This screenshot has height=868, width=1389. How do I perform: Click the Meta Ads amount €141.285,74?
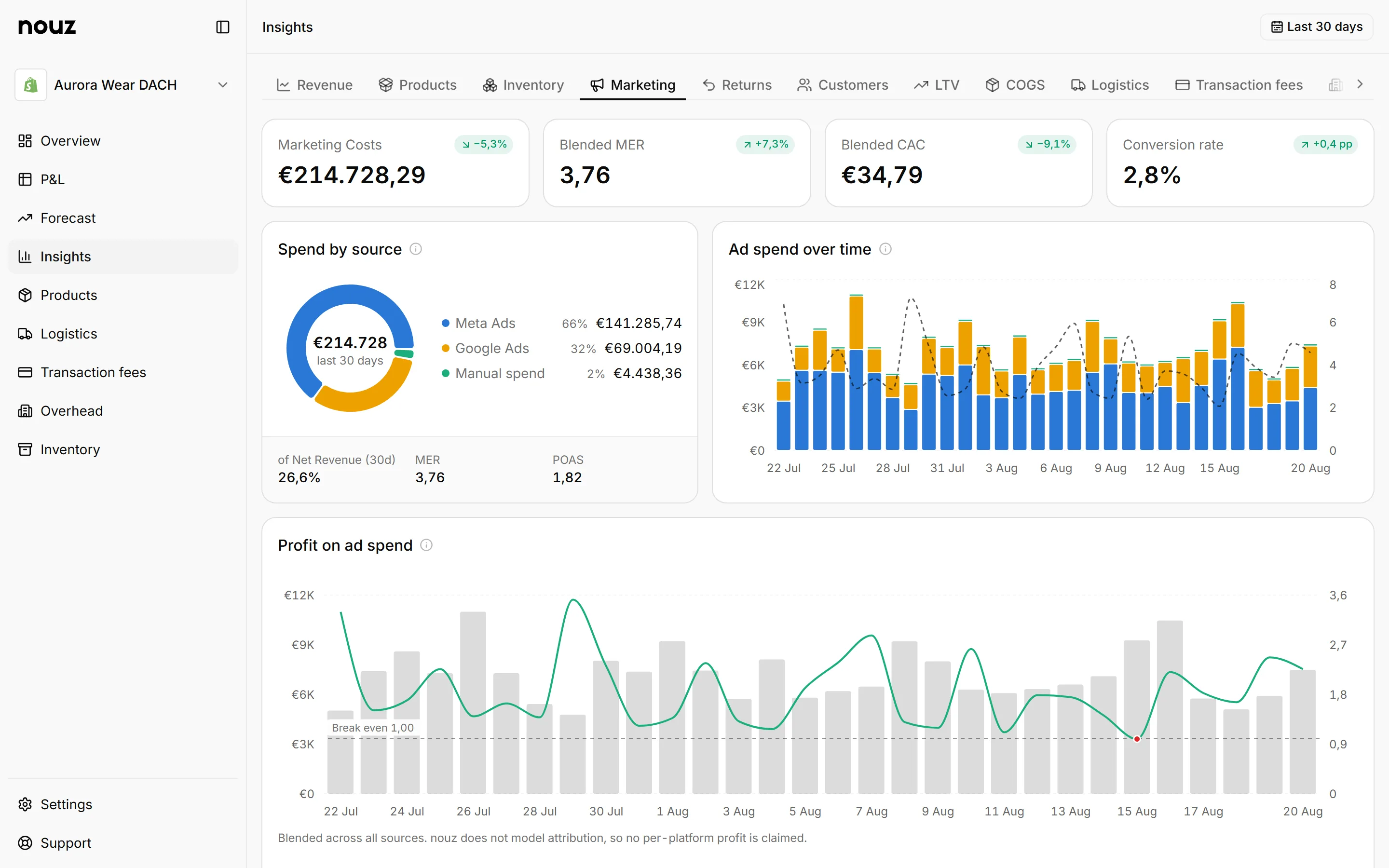click(x=639, y=323)
